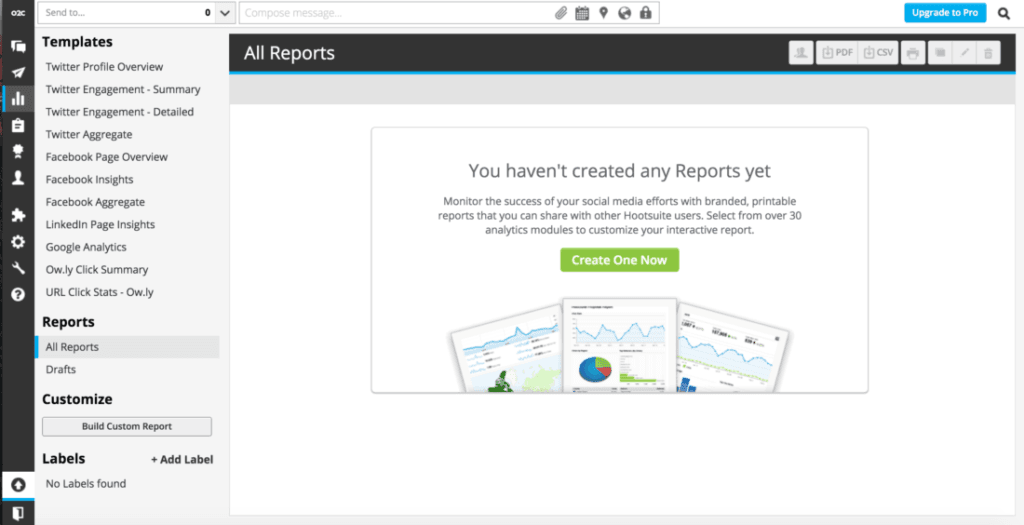The width and height of the screenshot is (1024, 525).
Task: Select Google Analytics template
Action: [x=86, y=247]
